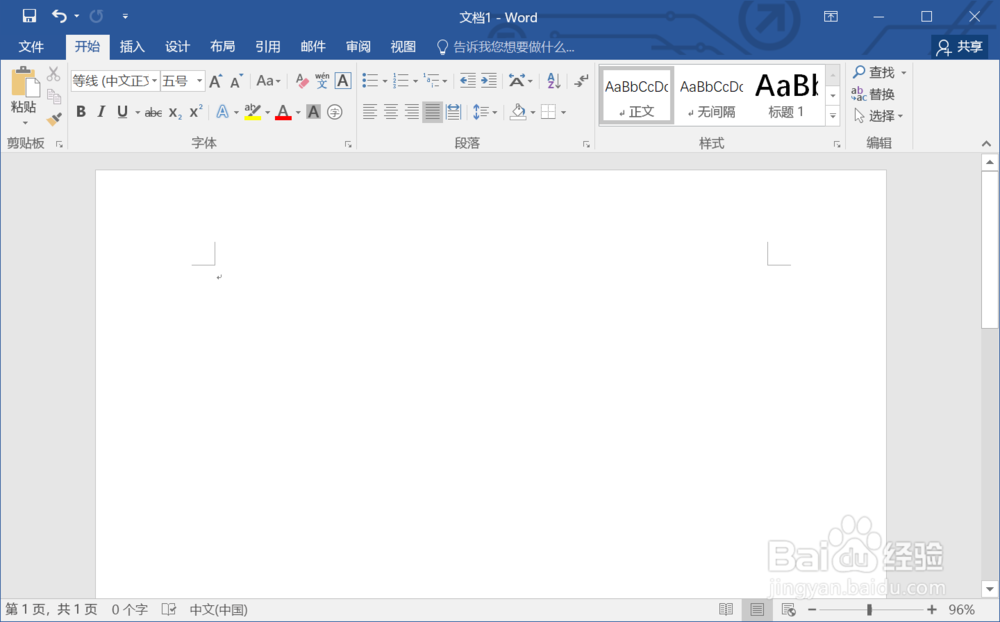Screen dimensions: 1000x622
Task: Open the Change Case Aa dropdown
Action: (x=268, y=81)
